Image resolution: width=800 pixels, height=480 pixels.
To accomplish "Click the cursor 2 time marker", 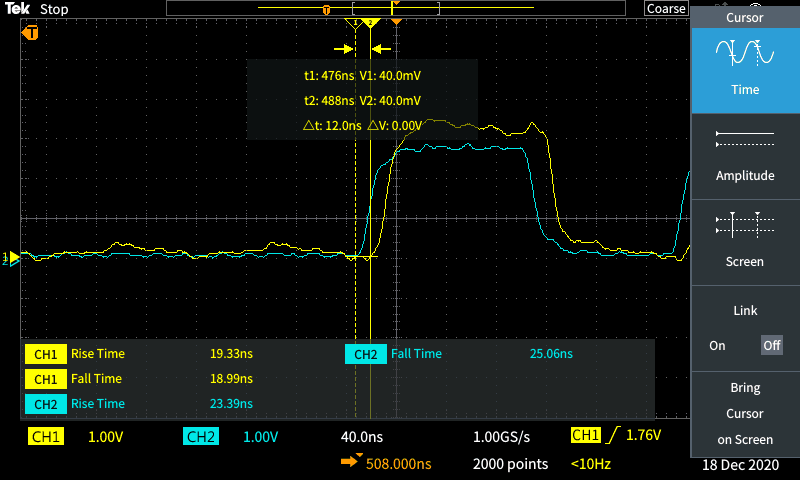I will click(371, 22).
